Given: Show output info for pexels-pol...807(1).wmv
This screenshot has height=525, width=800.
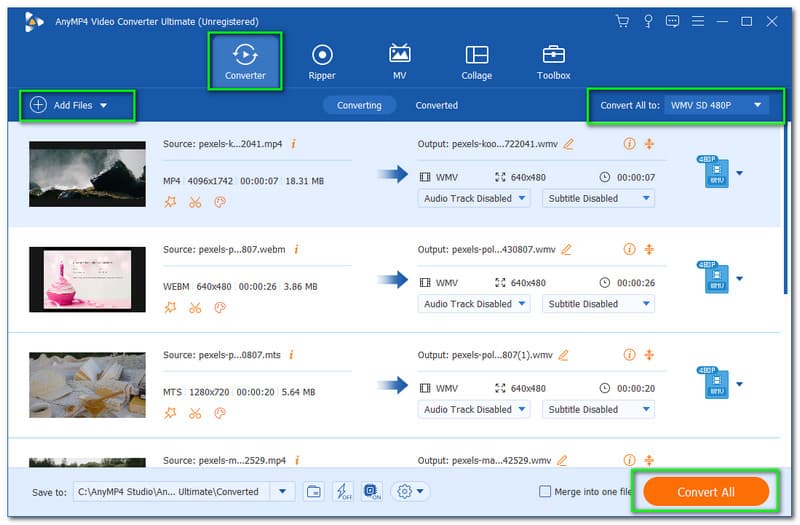Looking at the screenshot, I should tap(629, 355).
